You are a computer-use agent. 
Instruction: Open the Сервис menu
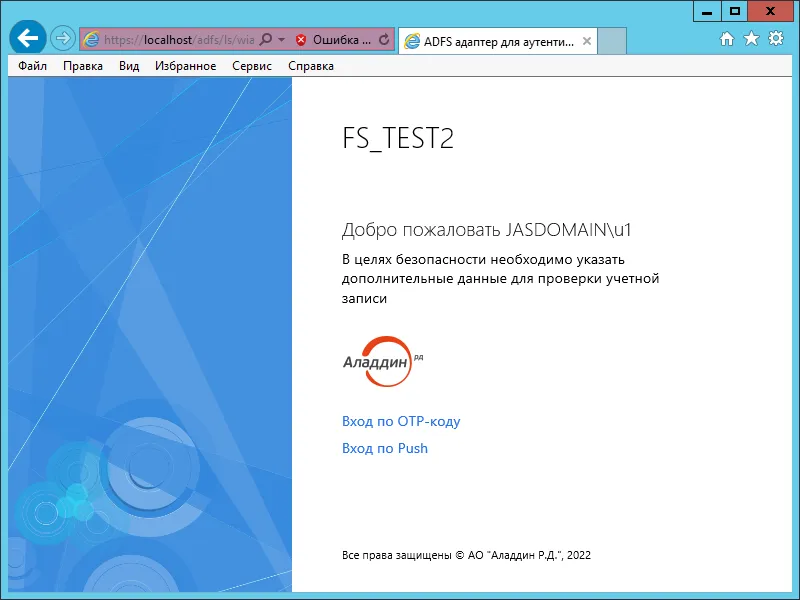click(252, 66)
